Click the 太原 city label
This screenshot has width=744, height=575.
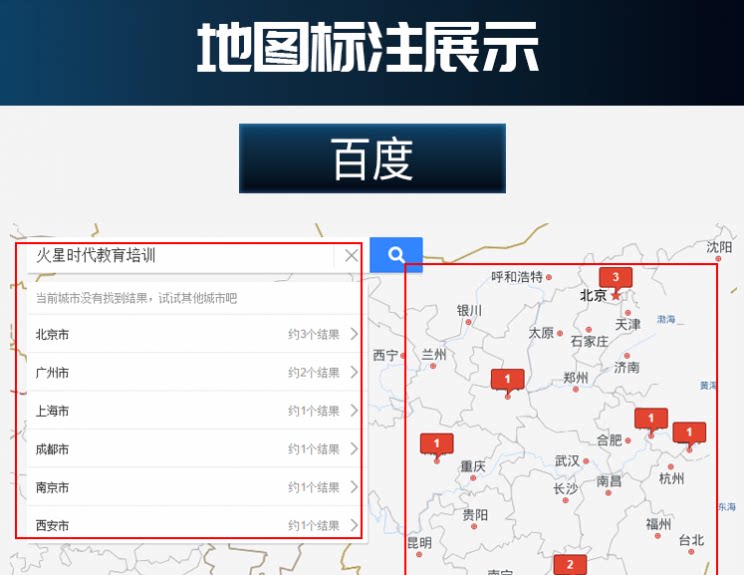click(541, 333)
